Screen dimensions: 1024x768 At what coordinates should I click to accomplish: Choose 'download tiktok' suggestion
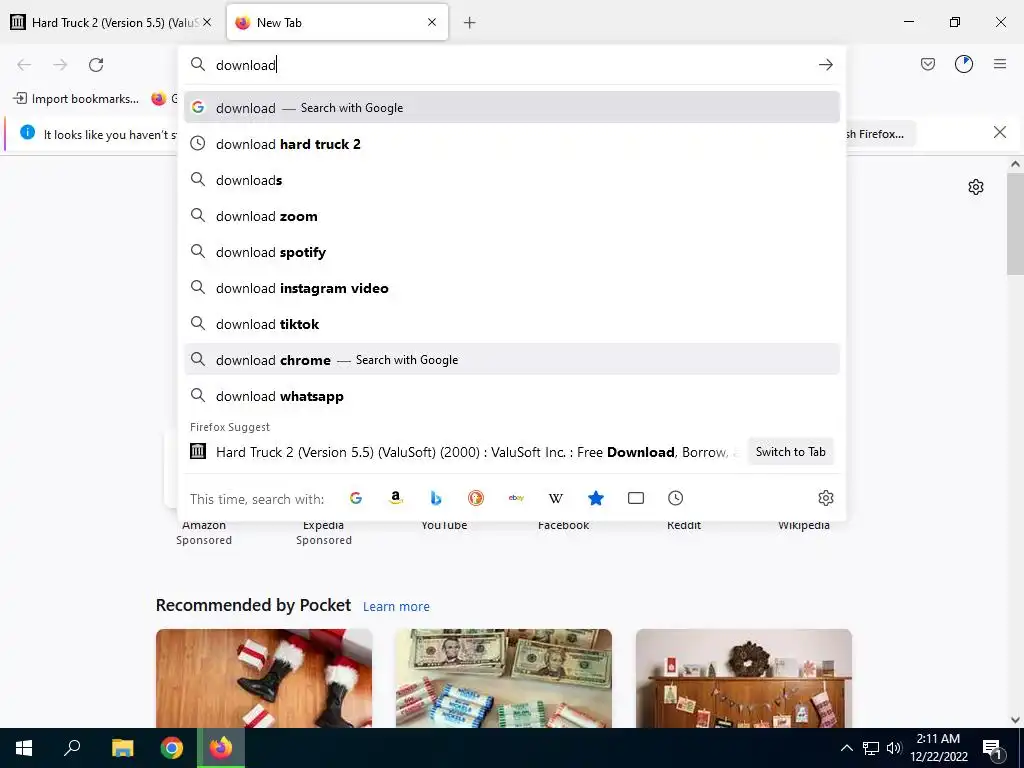[x=511, y=324]
